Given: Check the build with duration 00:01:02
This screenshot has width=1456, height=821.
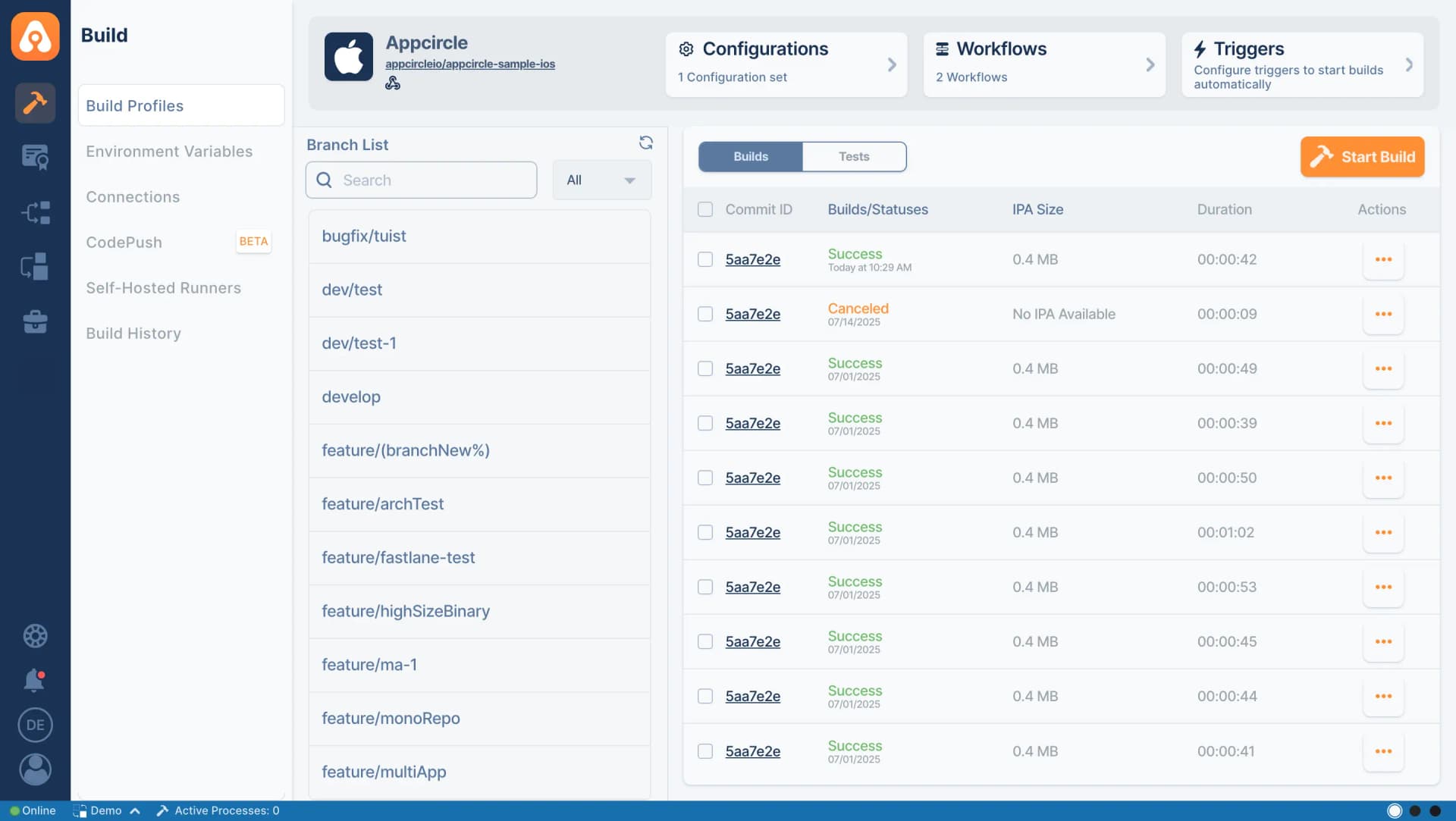Looking at the screenshot, I should click(x=705, y=532).
